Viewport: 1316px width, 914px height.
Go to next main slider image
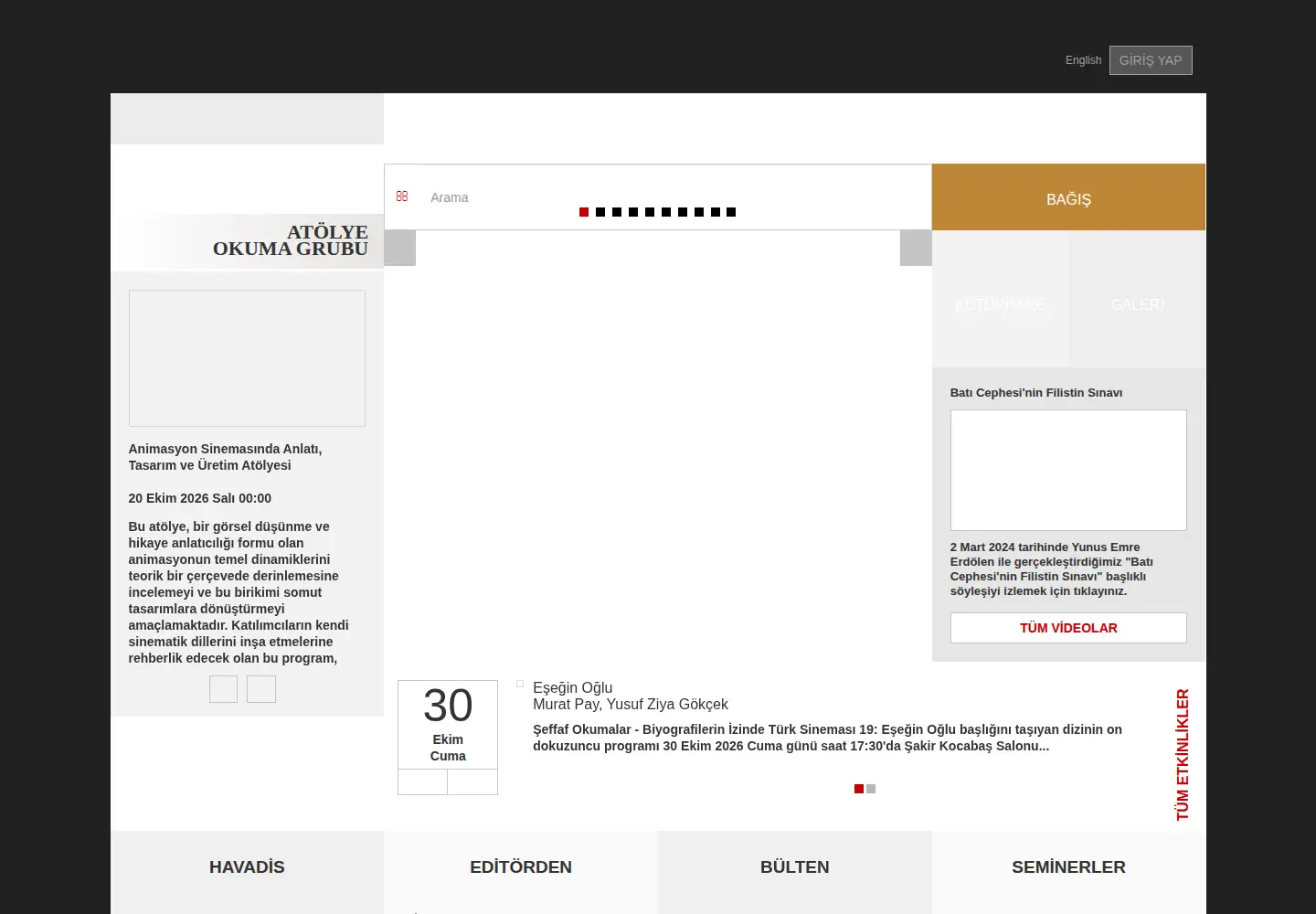pyautogui.click(x=916, y=248)
